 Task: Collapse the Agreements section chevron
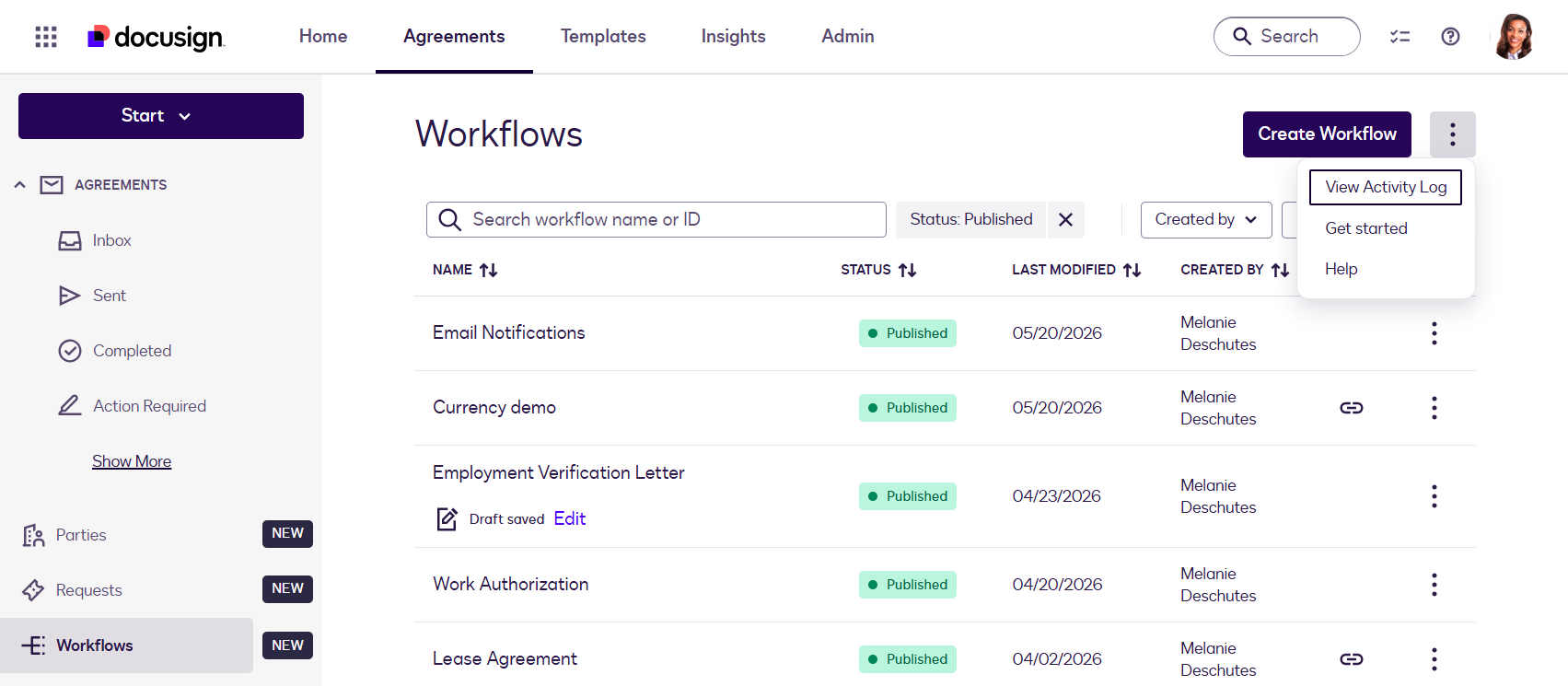click(19, 185)
